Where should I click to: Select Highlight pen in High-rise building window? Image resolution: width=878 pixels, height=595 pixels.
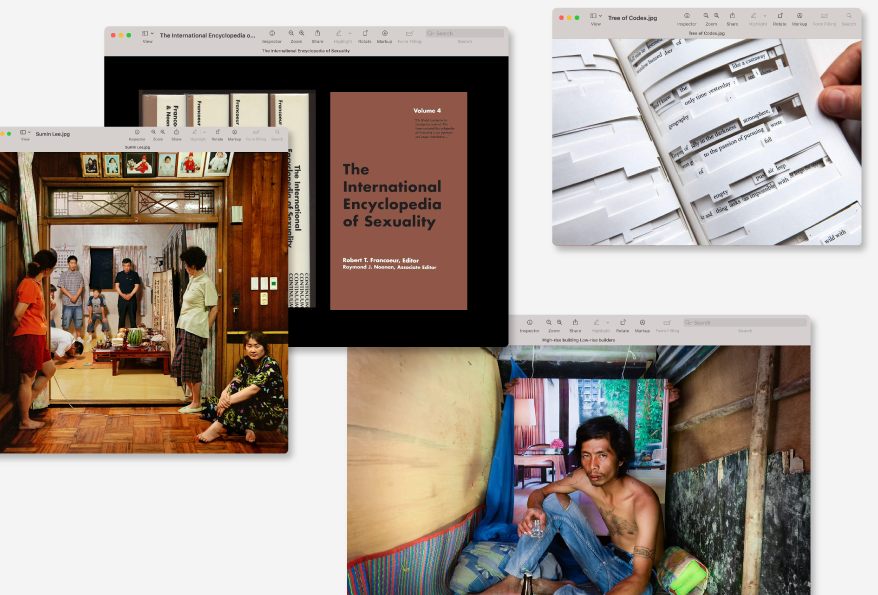pyautogui.click(x=596, y=322)
